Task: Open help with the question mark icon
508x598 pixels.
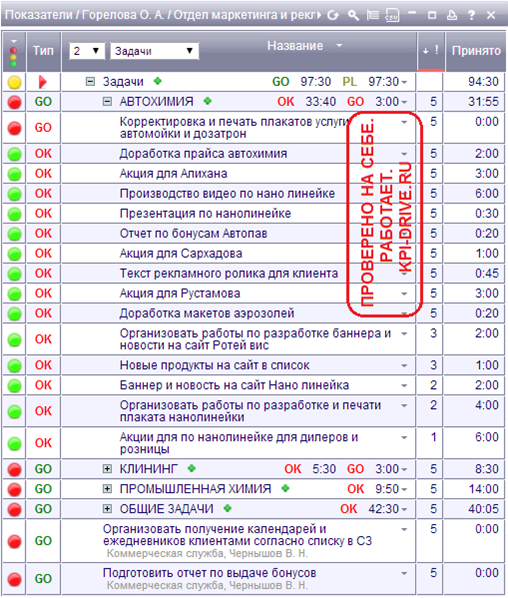Action: [471, 15]
